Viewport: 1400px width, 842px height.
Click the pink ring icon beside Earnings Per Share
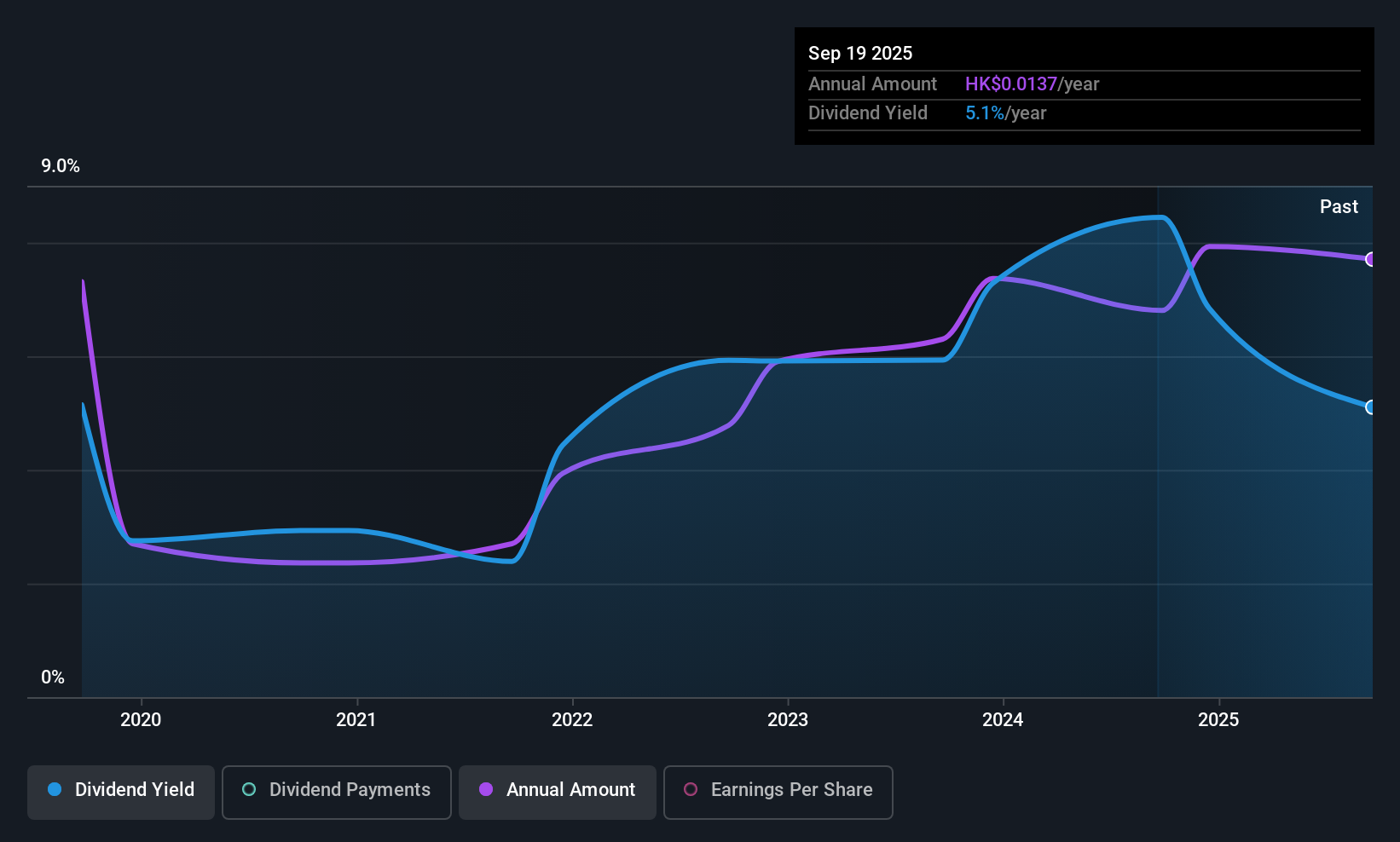coord(691,789)
